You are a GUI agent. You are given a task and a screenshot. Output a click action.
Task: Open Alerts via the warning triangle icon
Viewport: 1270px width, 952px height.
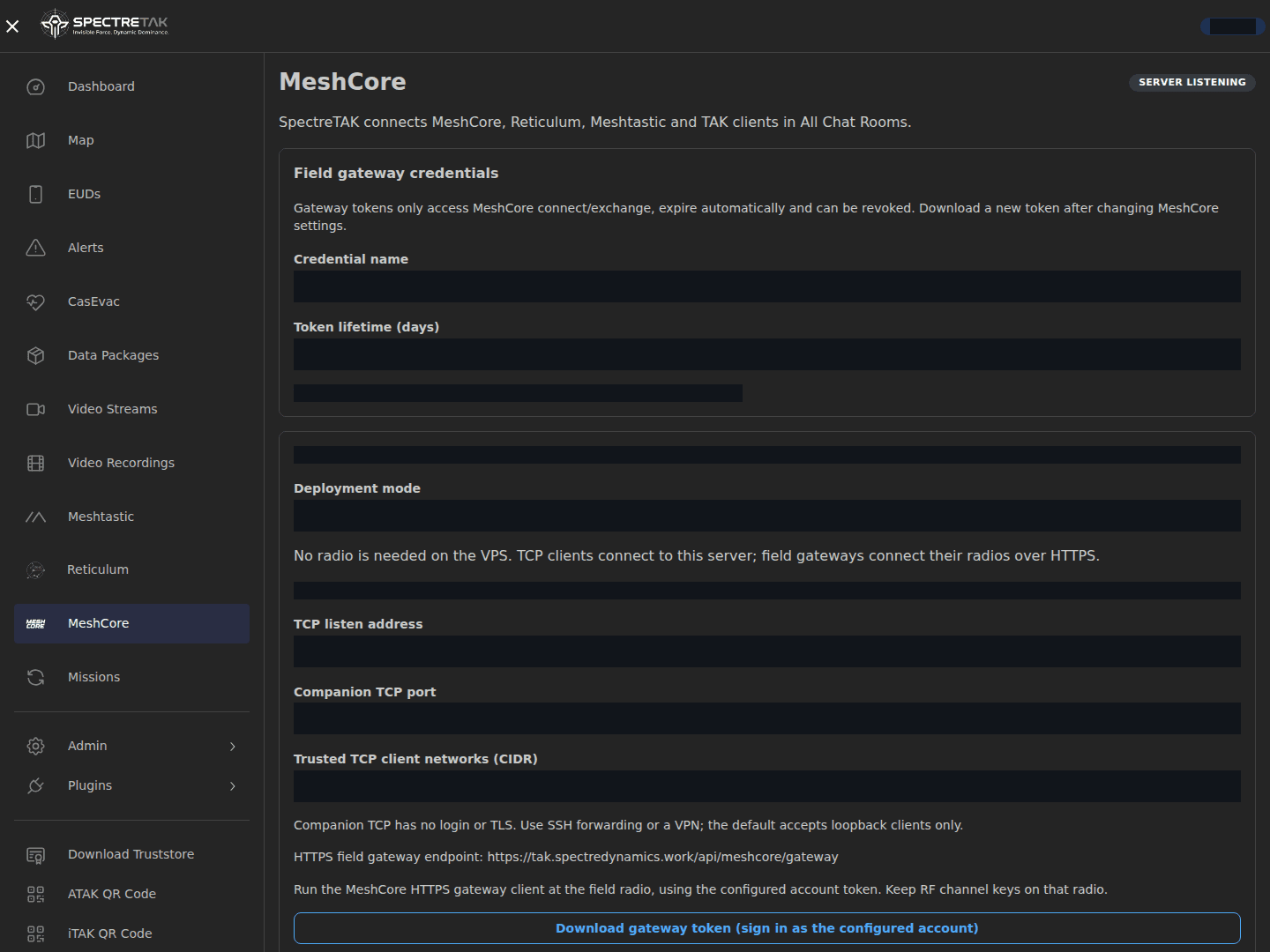35,248
